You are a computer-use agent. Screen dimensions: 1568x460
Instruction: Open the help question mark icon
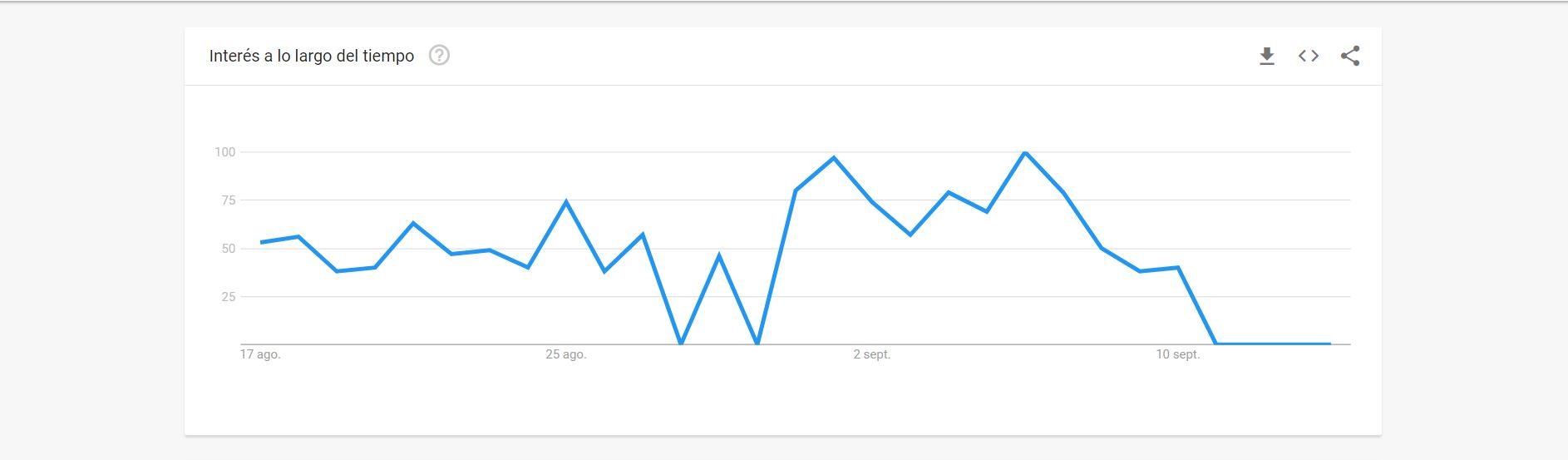439,56
